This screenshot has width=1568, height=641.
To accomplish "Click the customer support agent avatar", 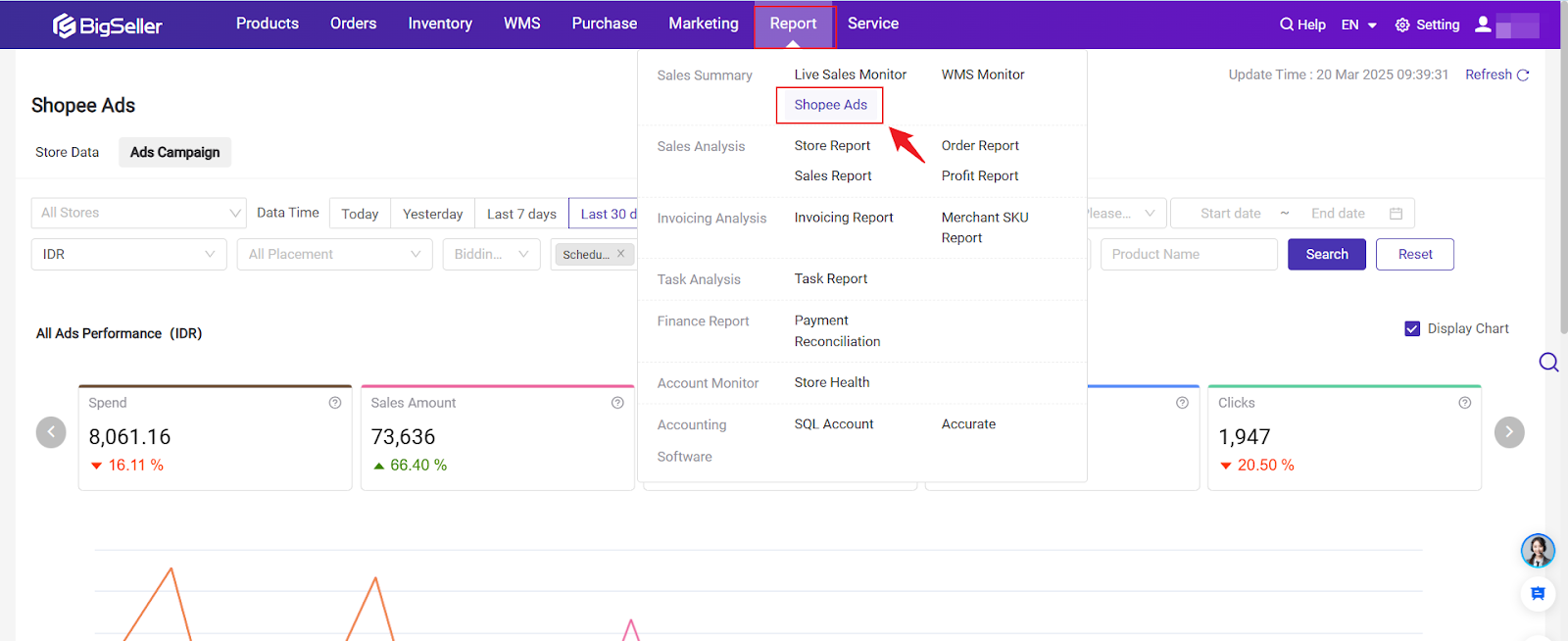I will (1538, 551).
